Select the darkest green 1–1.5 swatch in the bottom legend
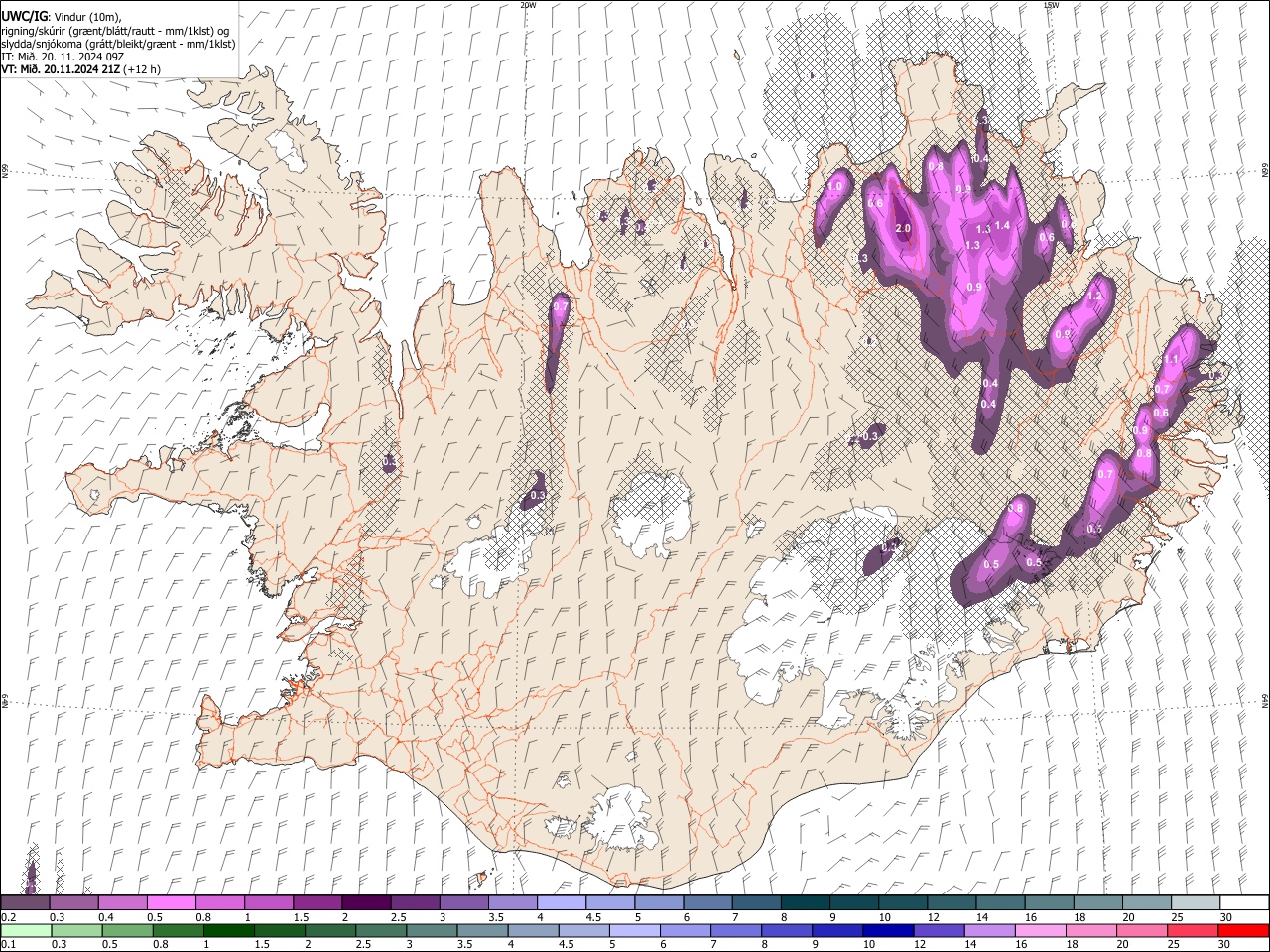Image resolution: width=1270 pixels, height=952 pixels. [229, 931]
